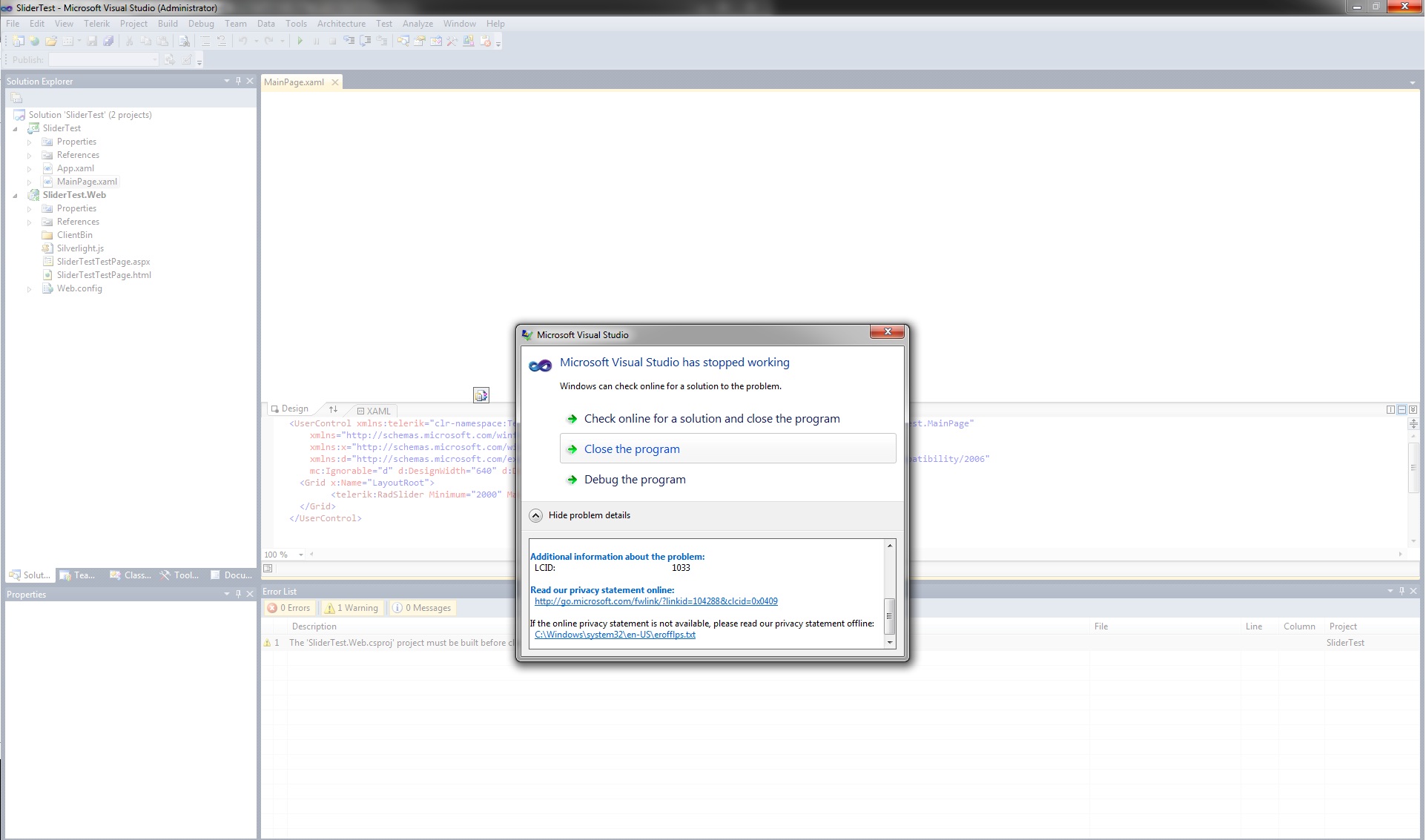Image resolution: width=1426 pixels, height=840 pixels.
Task: Click the Copy toolbar icon
Action: click(146, 42)
